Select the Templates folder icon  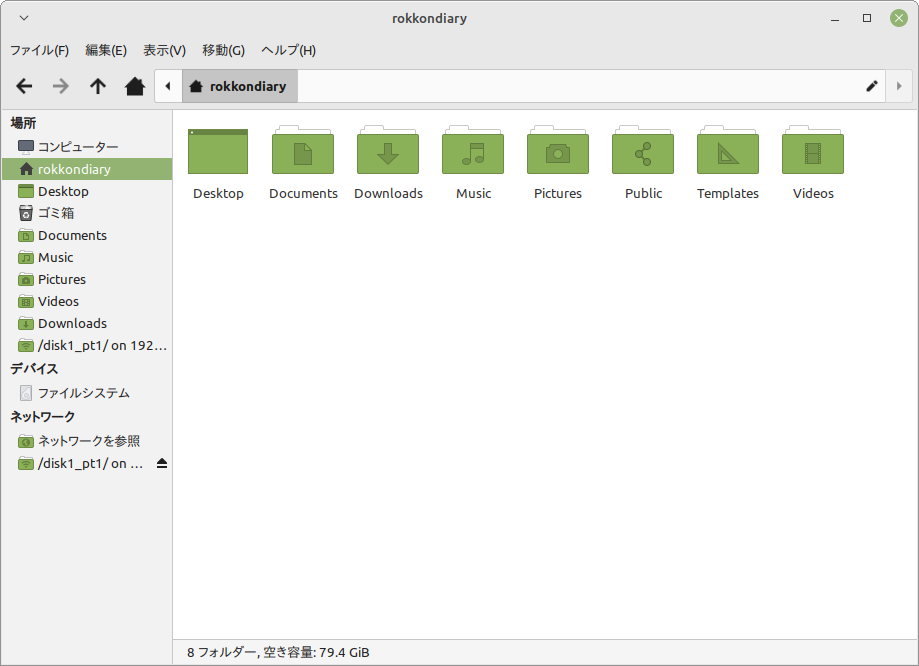pyautogui.click(x=728, y=149)
